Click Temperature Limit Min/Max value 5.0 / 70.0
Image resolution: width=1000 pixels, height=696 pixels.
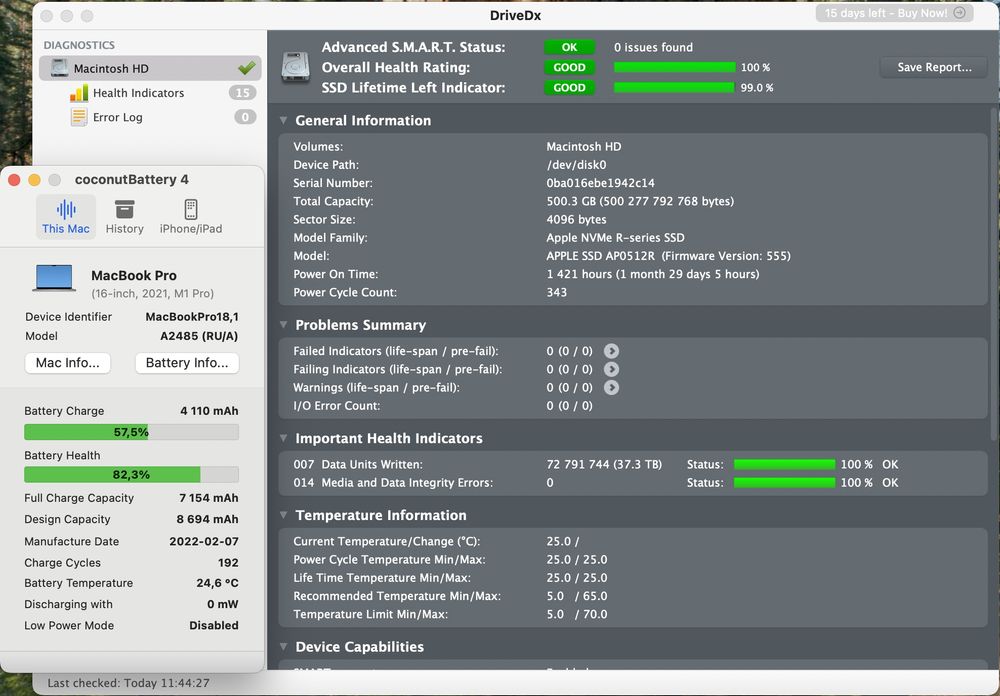(577, 614)
